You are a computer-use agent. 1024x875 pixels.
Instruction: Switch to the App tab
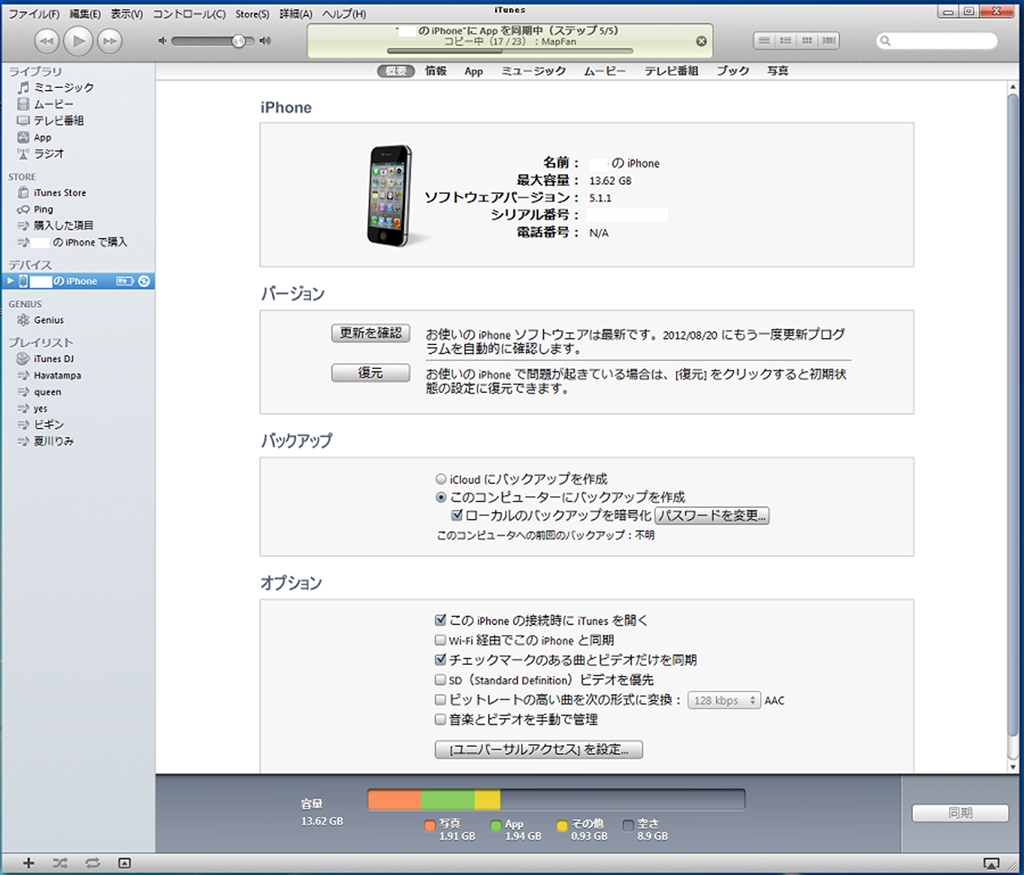[473, 71]
